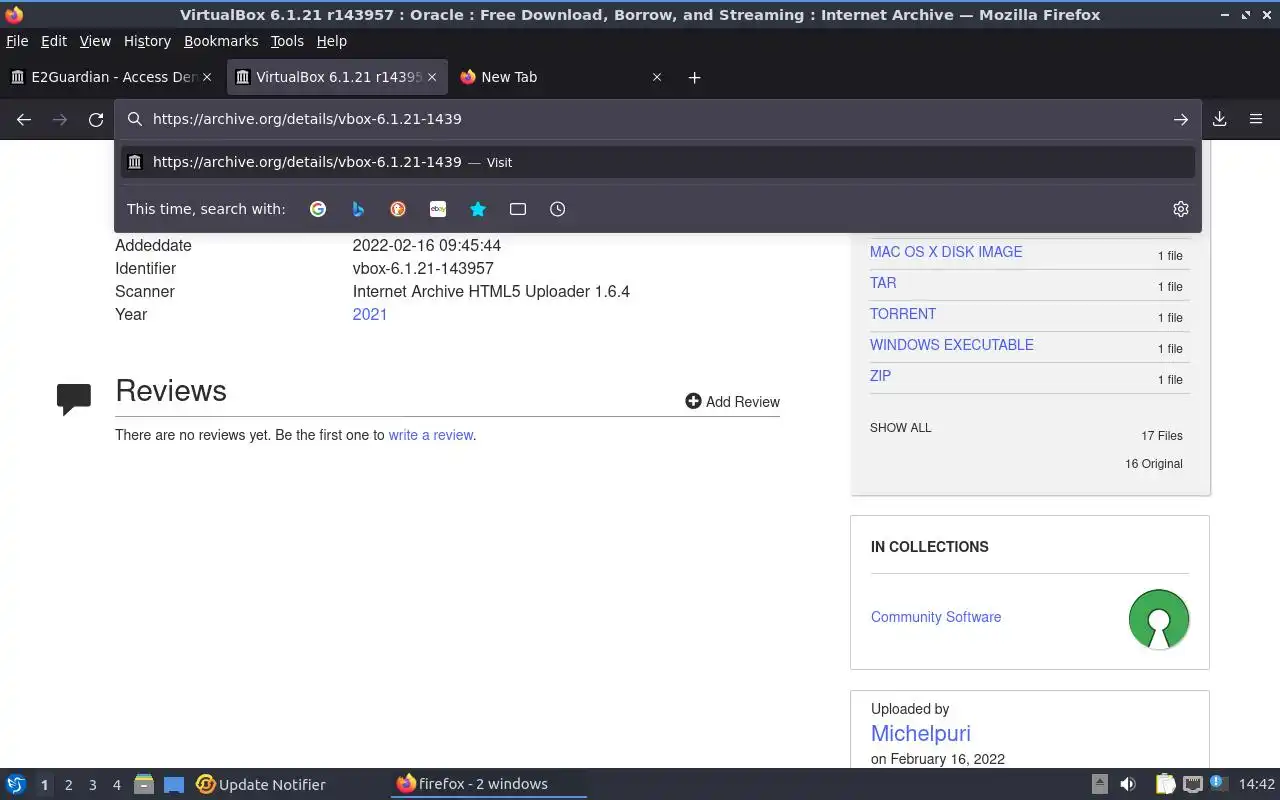Screen dimensions: 1280x800
Task: Close the E2Guardian tab
Action: 208,77
